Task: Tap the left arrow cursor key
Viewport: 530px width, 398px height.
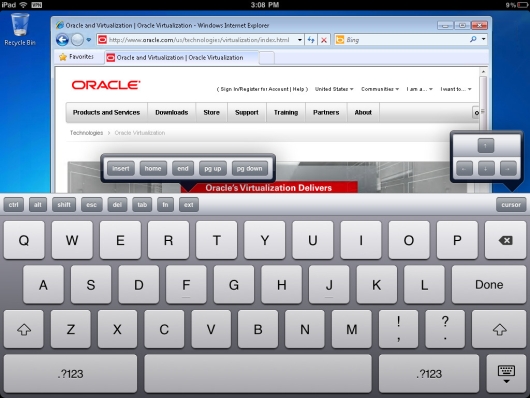Action: (x=464, y=168)
